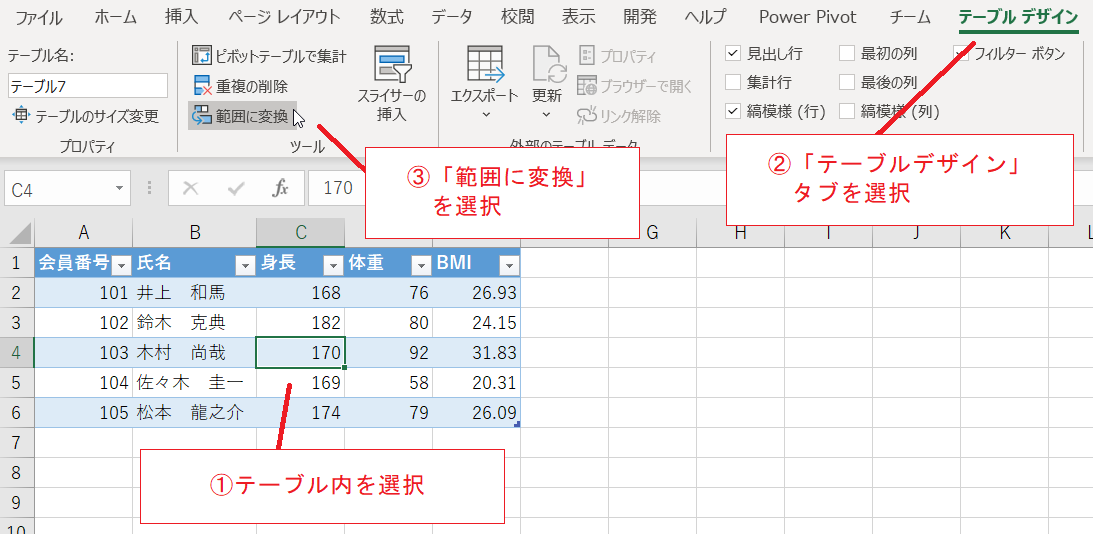Select row 2 header
The height and width of the screenshot is (534, 1093).
coord(17,293)
